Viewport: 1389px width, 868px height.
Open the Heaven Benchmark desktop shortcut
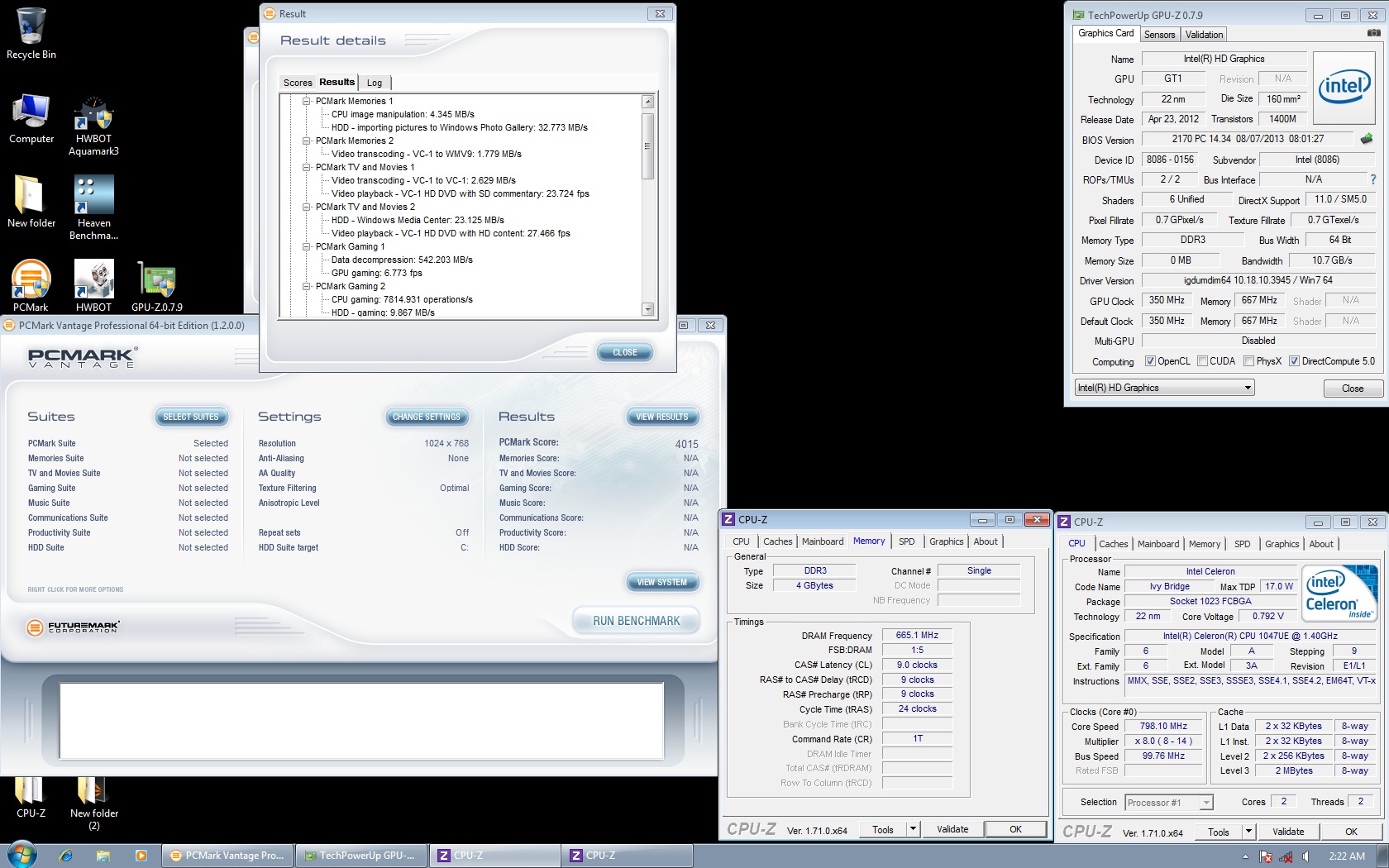coord(93,207)
